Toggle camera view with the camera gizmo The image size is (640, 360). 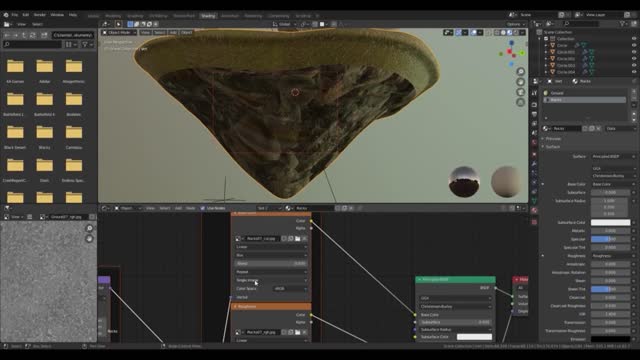click(520, 92)
